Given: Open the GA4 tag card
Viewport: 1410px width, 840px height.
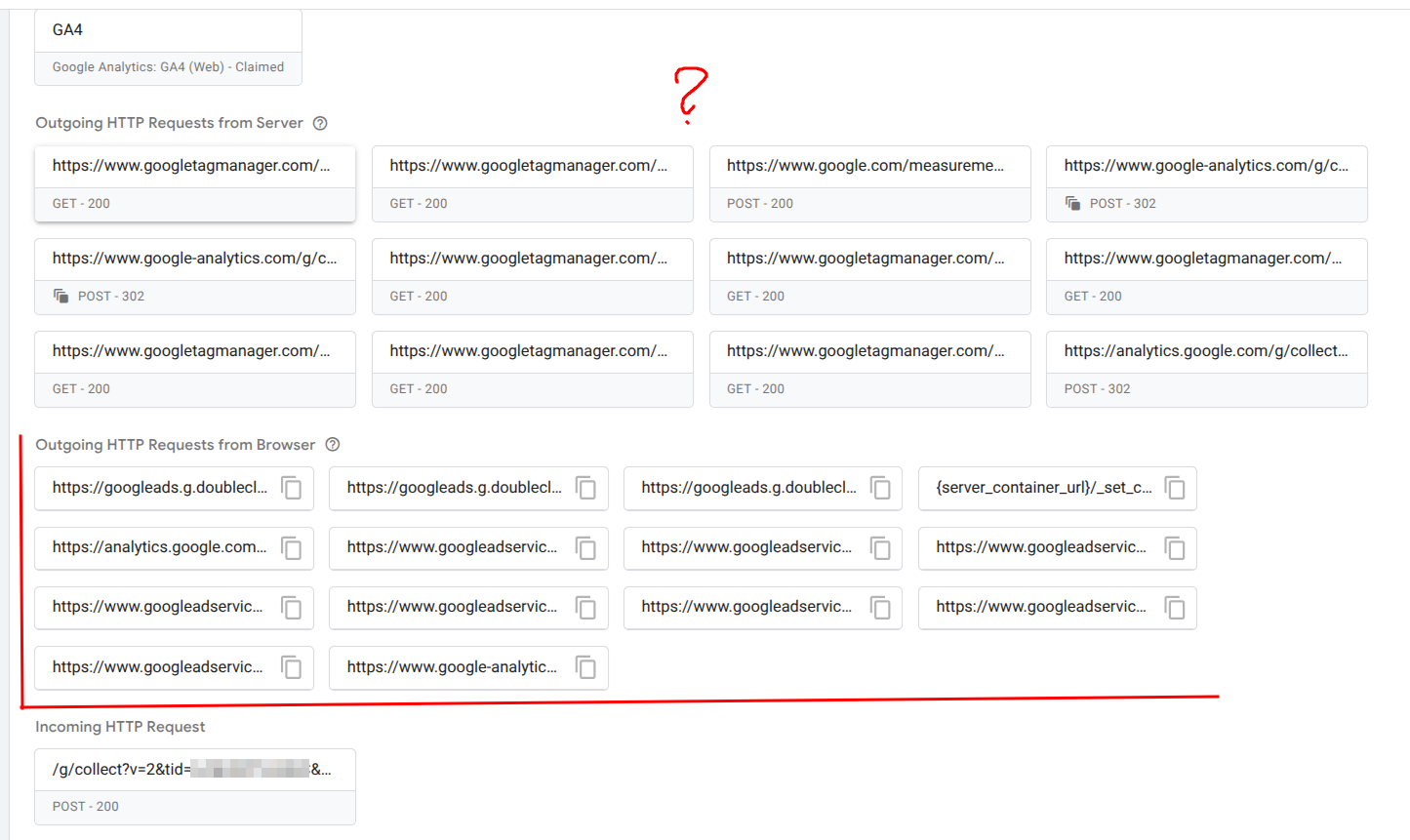Looking at the screenshot, I should tap(168, 48).
